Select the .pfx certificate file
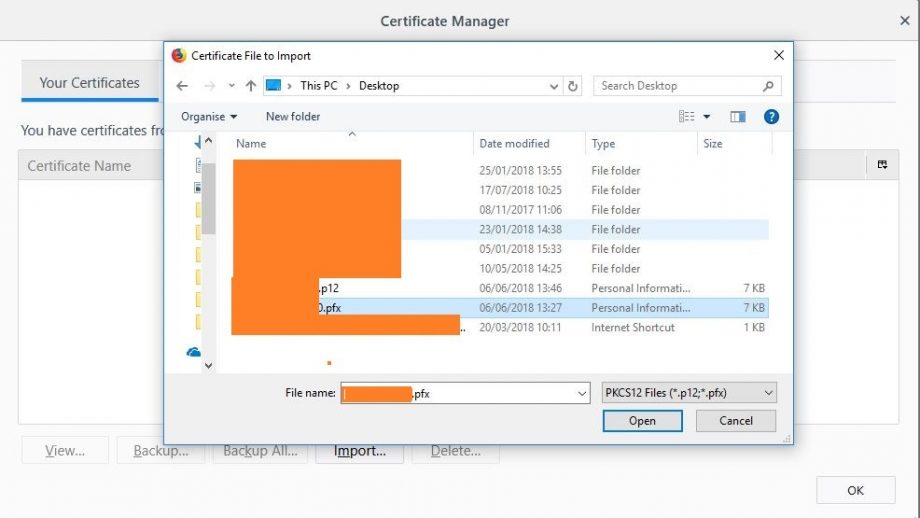 tap(500, 307)
